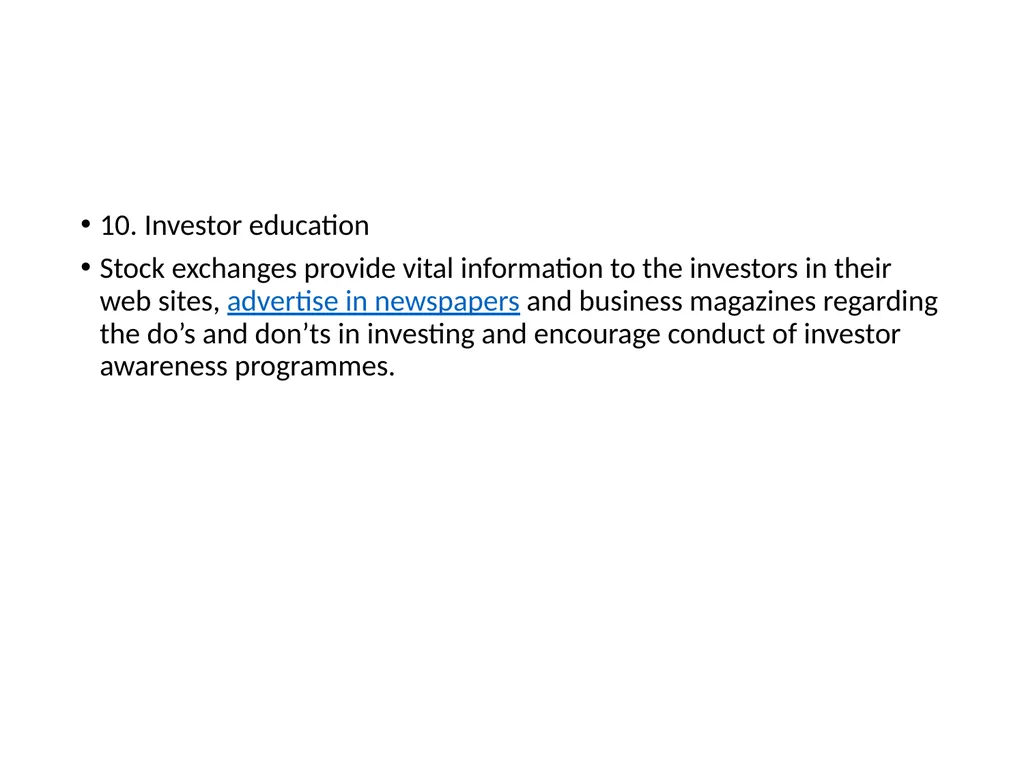Click the bullet before "Stock exchanges provide"
Viewport: 1024px width, 768px height.
click(x=86, y=267)
